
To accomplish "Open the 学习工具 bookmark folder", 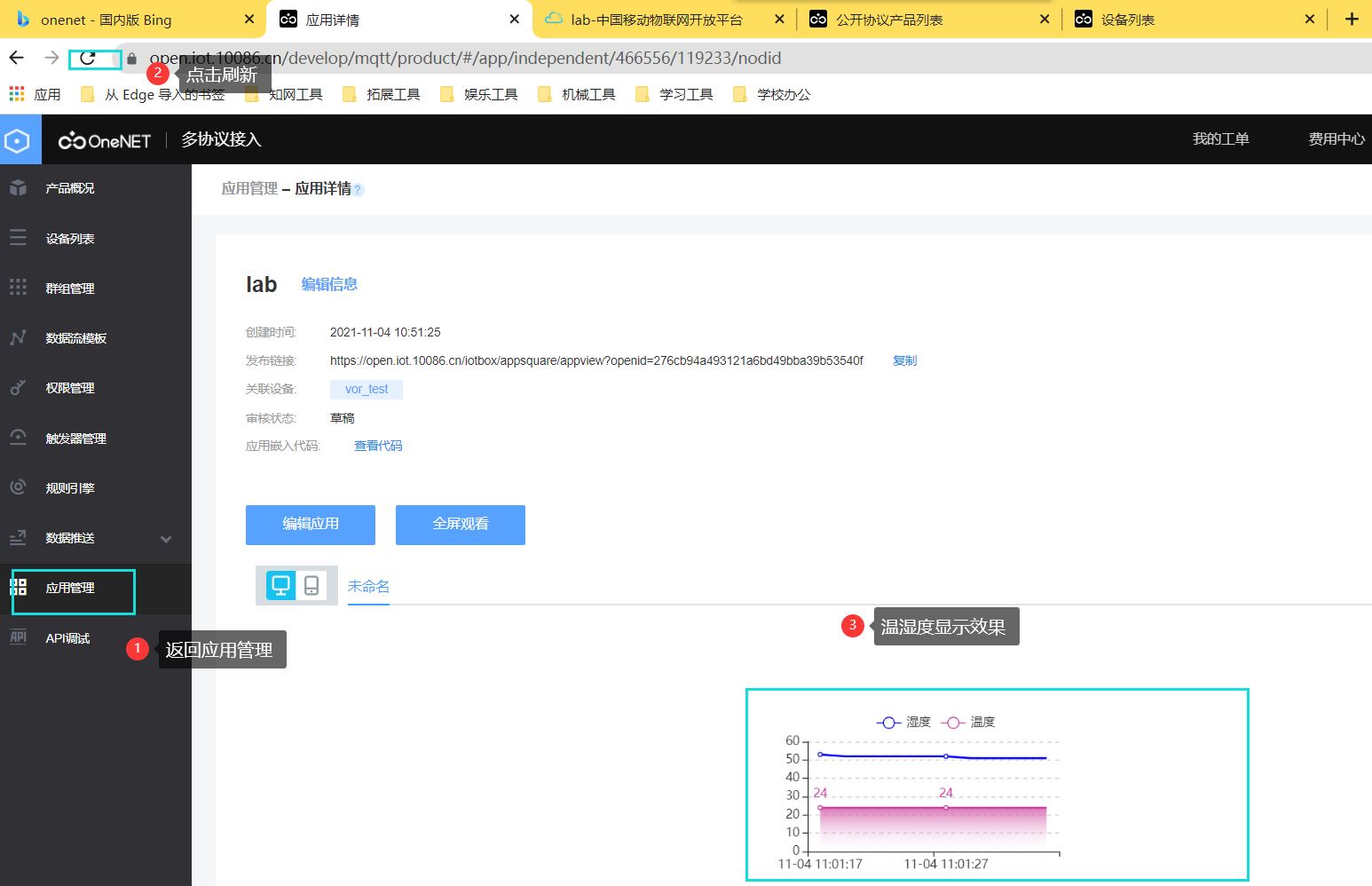I will [x=674, y=94].
